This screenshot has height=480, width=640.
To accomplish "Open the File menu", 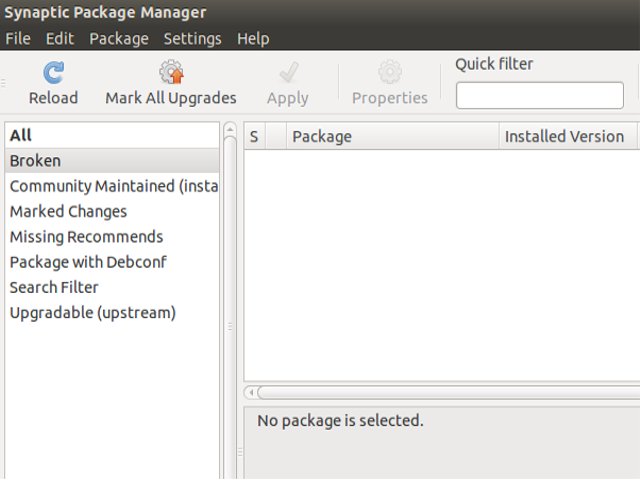I will [x=18, y=39].
